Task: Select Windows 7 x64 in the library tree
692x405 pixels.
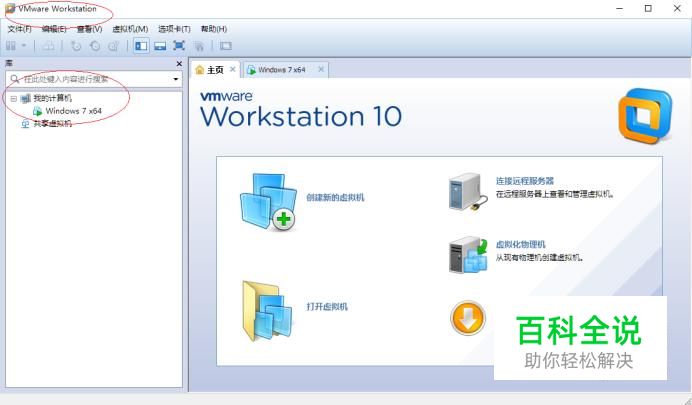Action: click(x=73, y=111)
